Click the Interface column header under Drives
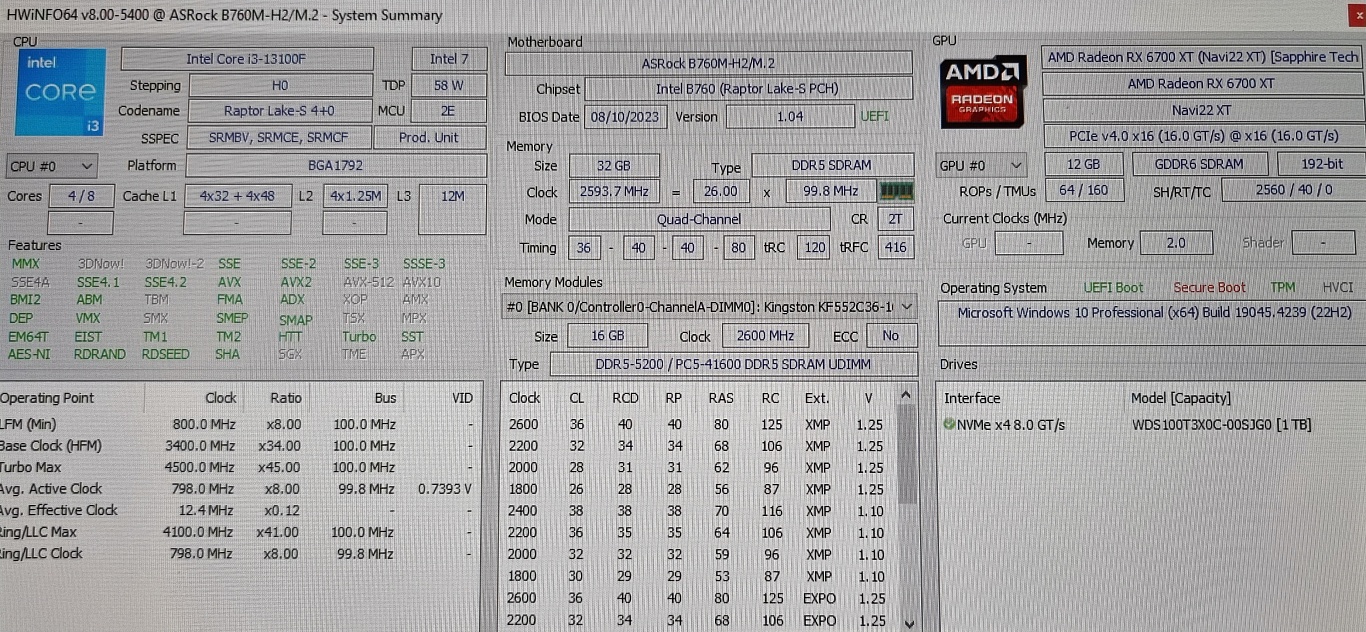Viewport: 1366px width, 632px height. coord(972,398)
